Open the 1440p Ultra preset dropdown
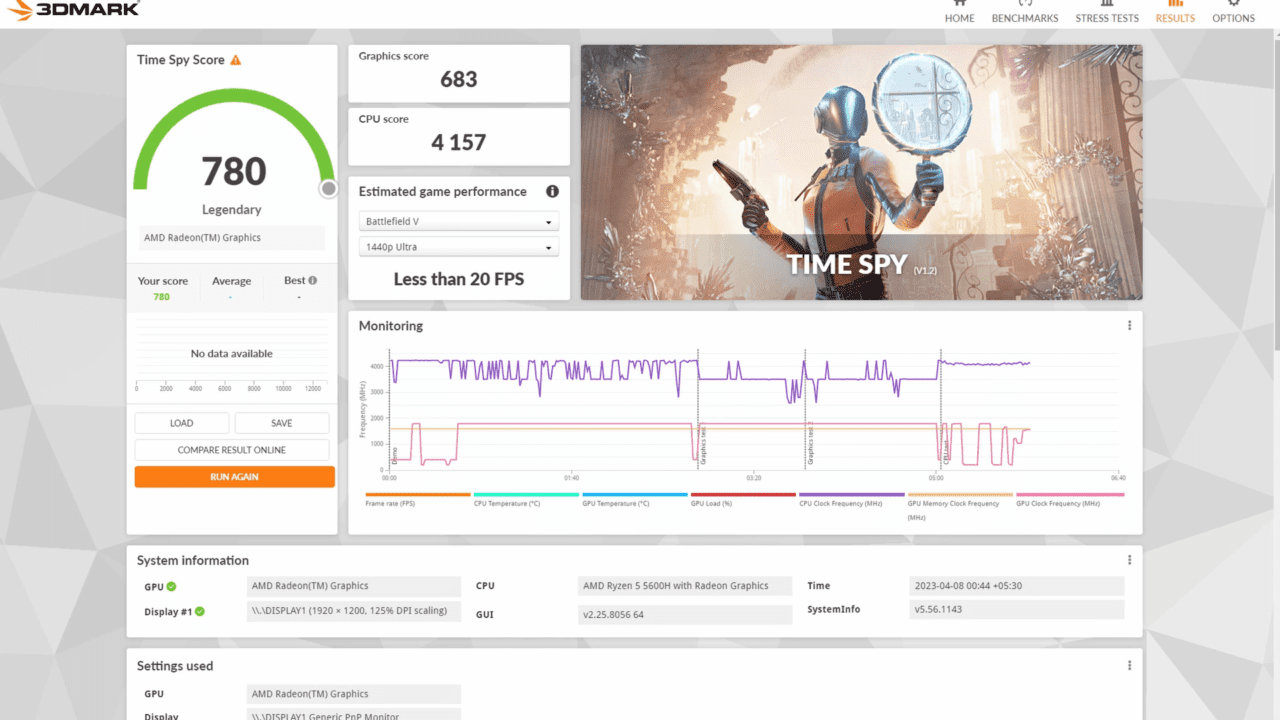 coord(458,246)
